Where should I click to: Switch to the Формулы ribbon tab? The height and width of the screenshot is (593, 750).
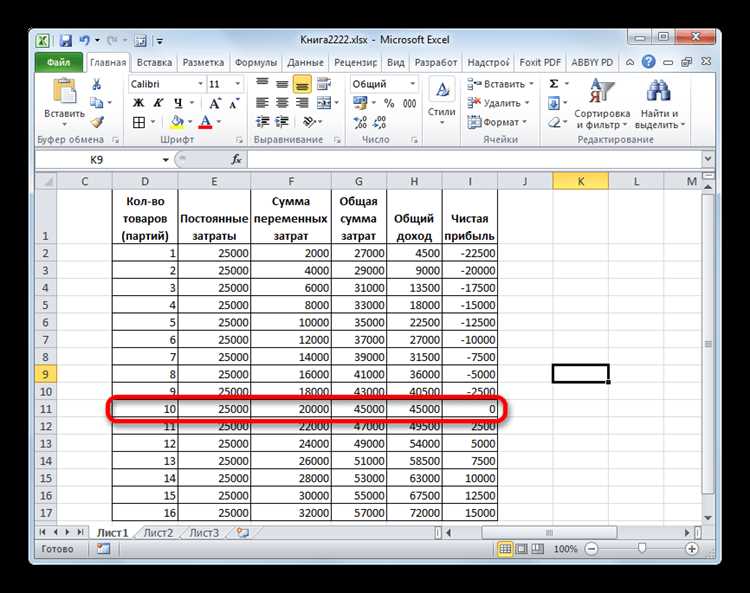click(256, 63)
